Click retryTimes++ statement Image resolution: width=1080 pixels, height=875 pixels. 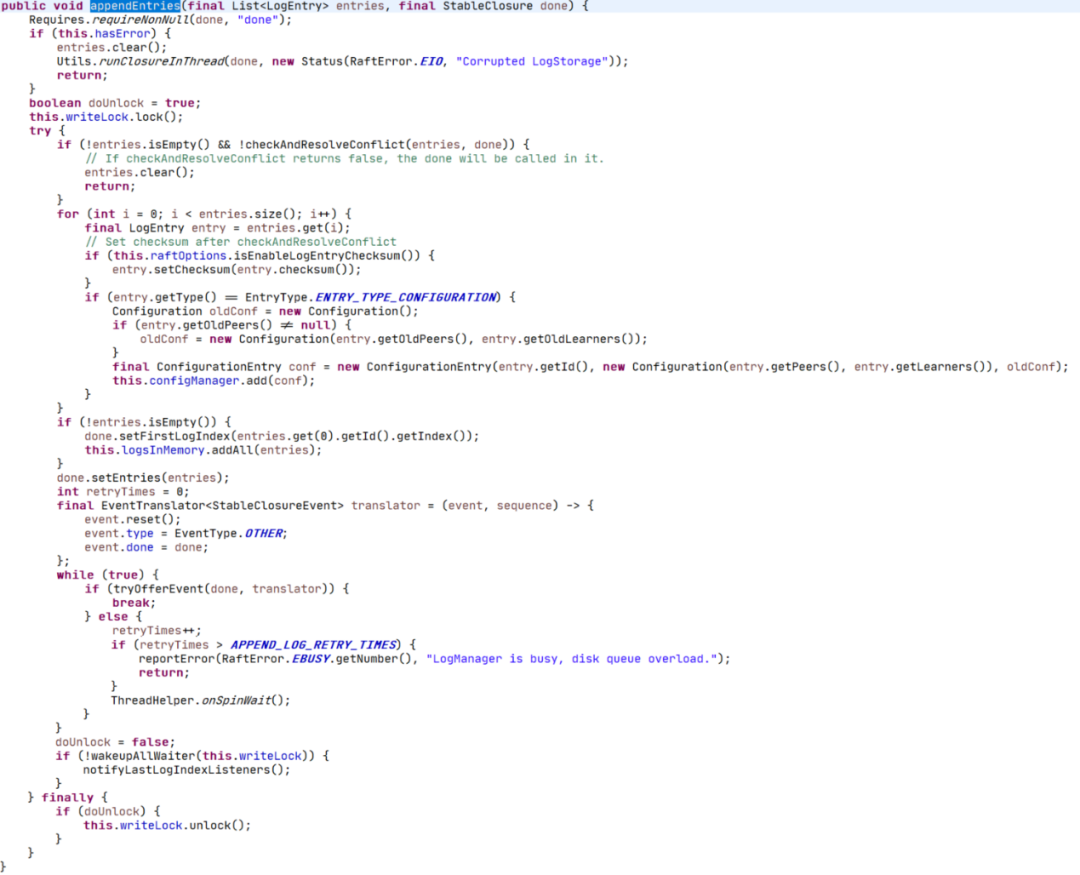click(156, 630)
